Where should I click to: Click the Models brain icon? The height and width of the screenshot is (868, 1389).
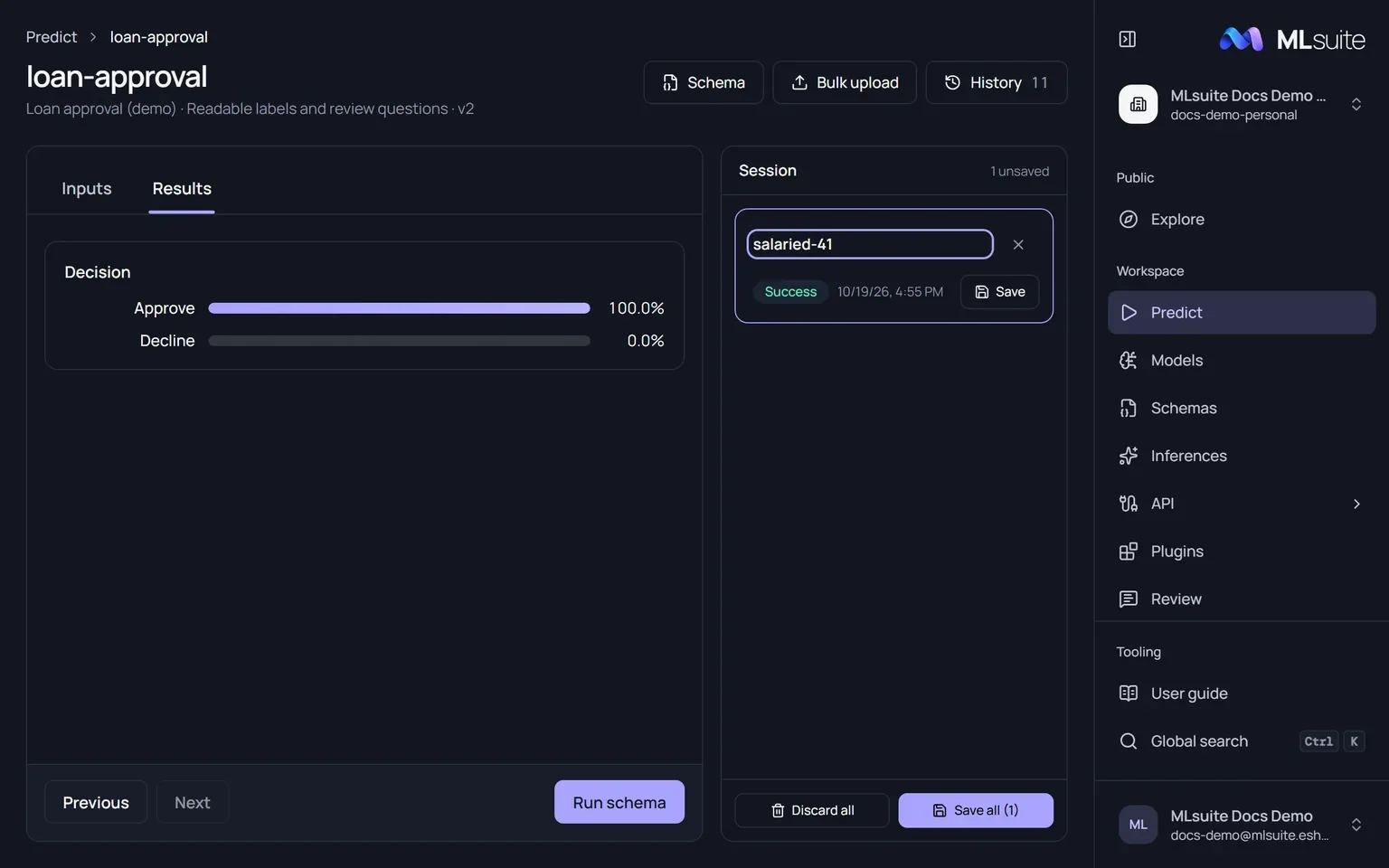click(x=1128, y=360)
